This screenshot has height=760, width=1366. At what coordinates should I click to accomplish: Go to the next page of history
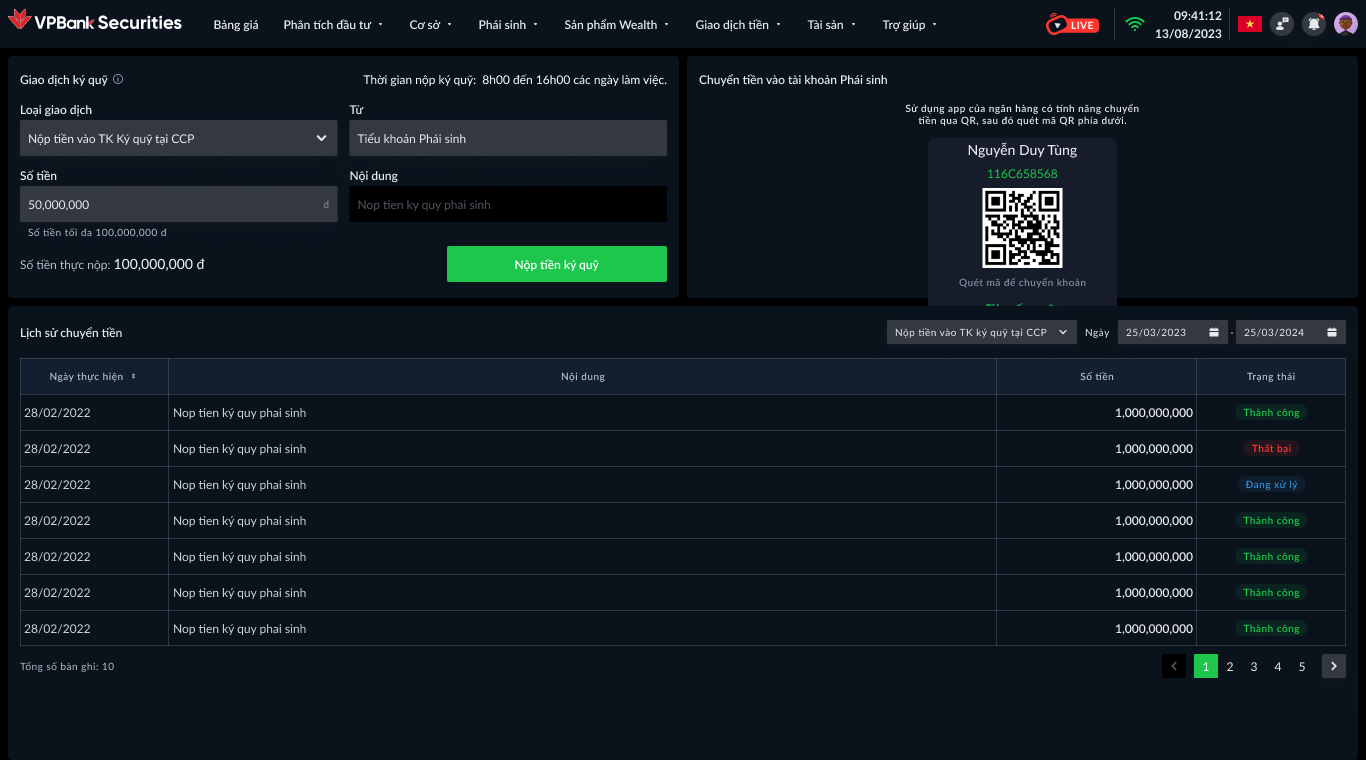click(x=1333, y=666)
